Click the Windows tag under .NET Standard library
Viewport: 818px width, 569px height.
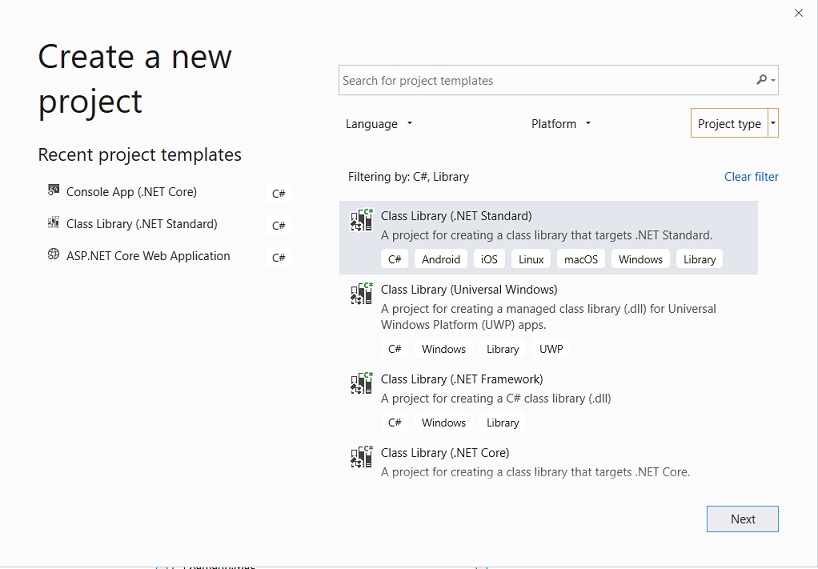coord(640,259)
